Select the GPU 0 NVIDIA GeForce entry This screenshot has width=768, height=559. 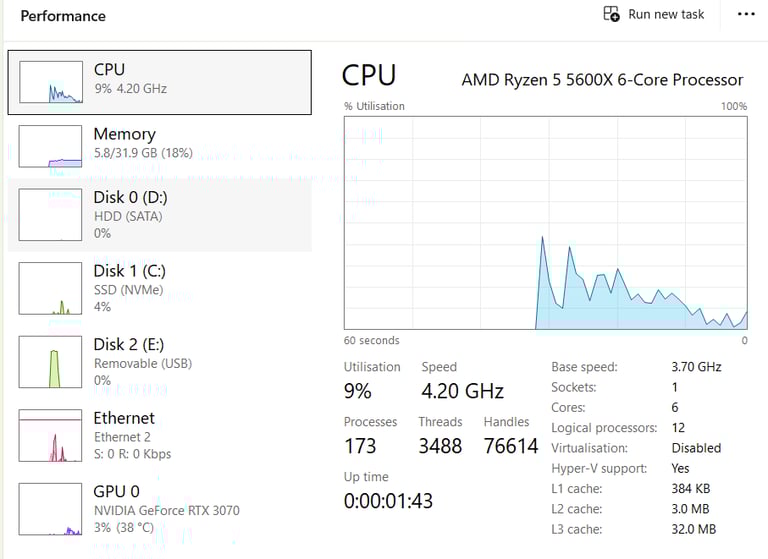click(x=160, y=509)
